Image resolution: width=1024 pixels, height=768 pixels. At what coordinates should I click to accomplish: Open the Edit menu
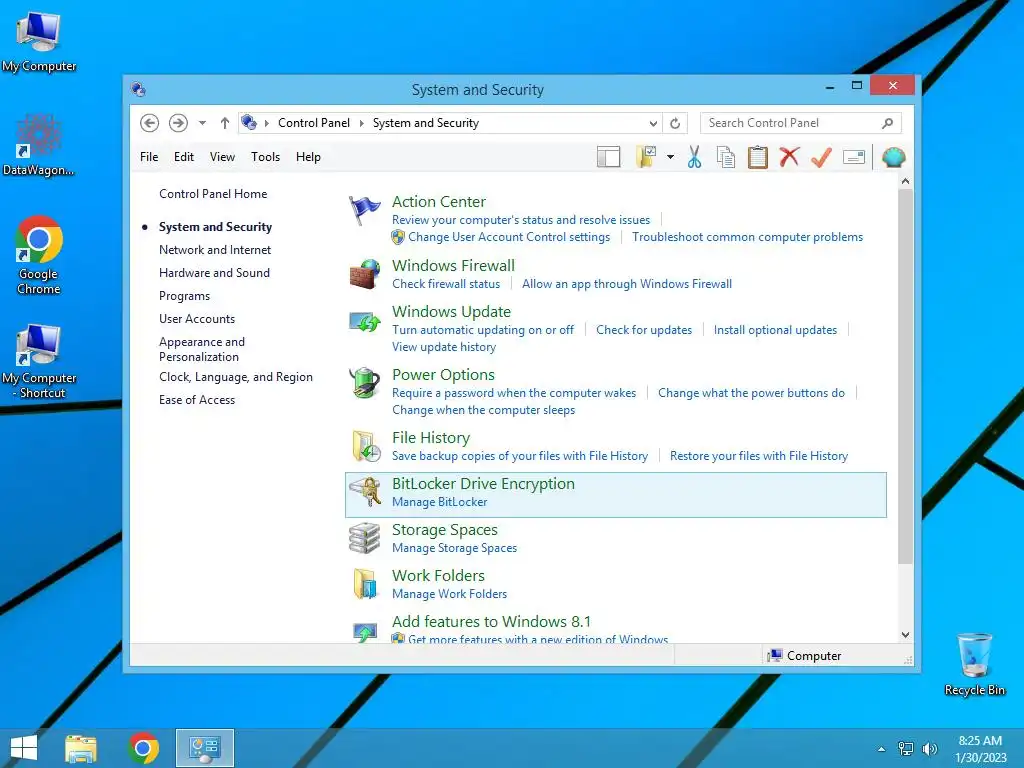(184, 157)
